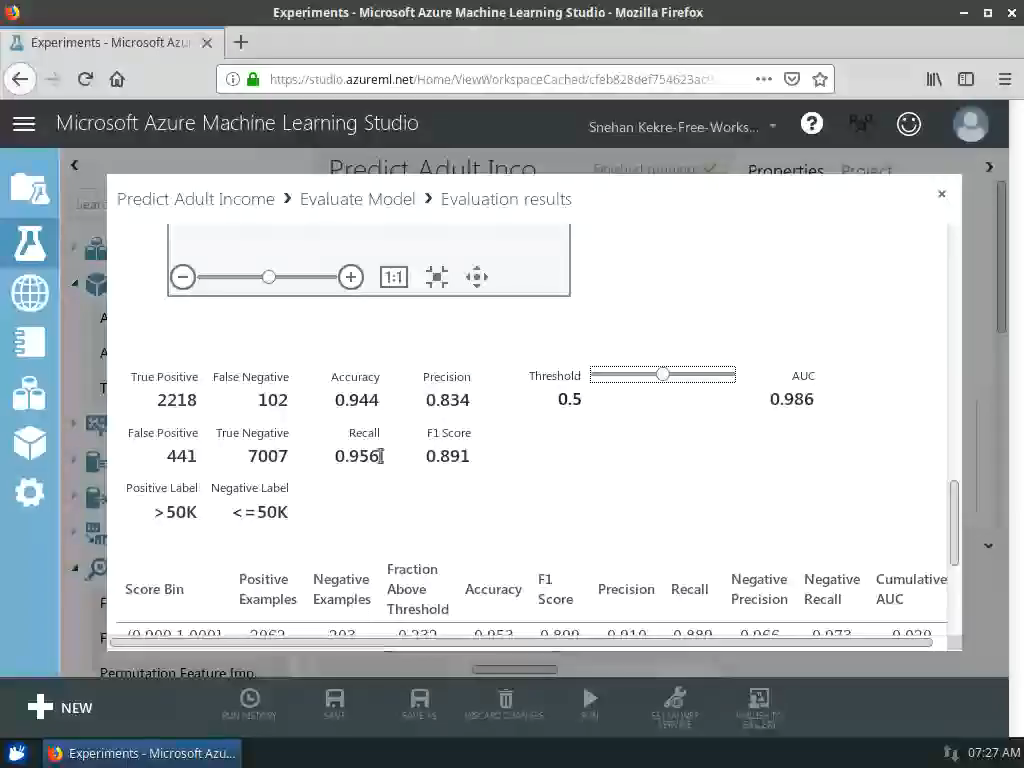The image size is (1024, 768).
Task: Click the Negative Recall column header
Action: pos(832,589)
